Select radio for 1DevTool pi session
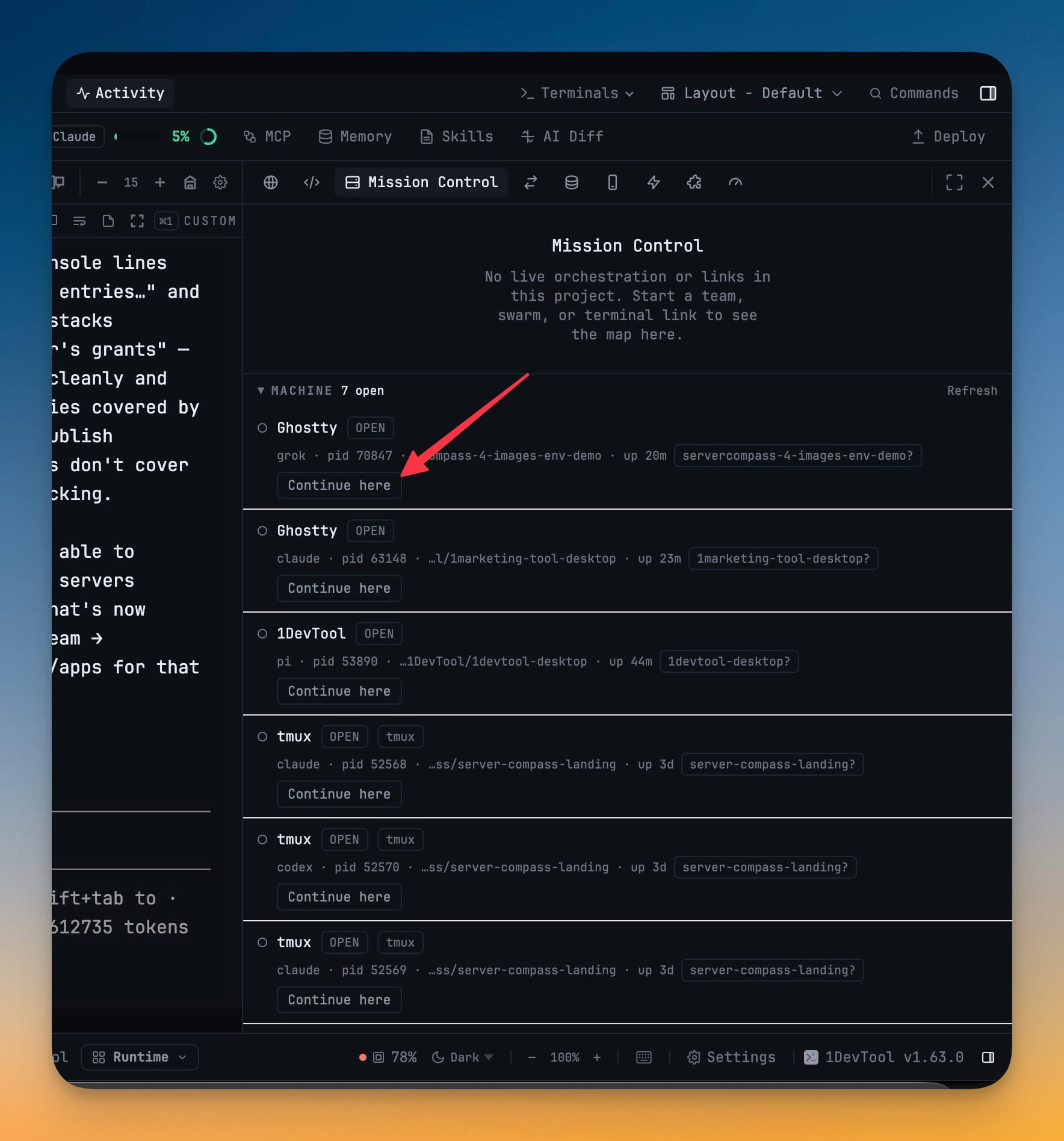Viewport: 1064px width, 1141px height. tap(262, 634)
